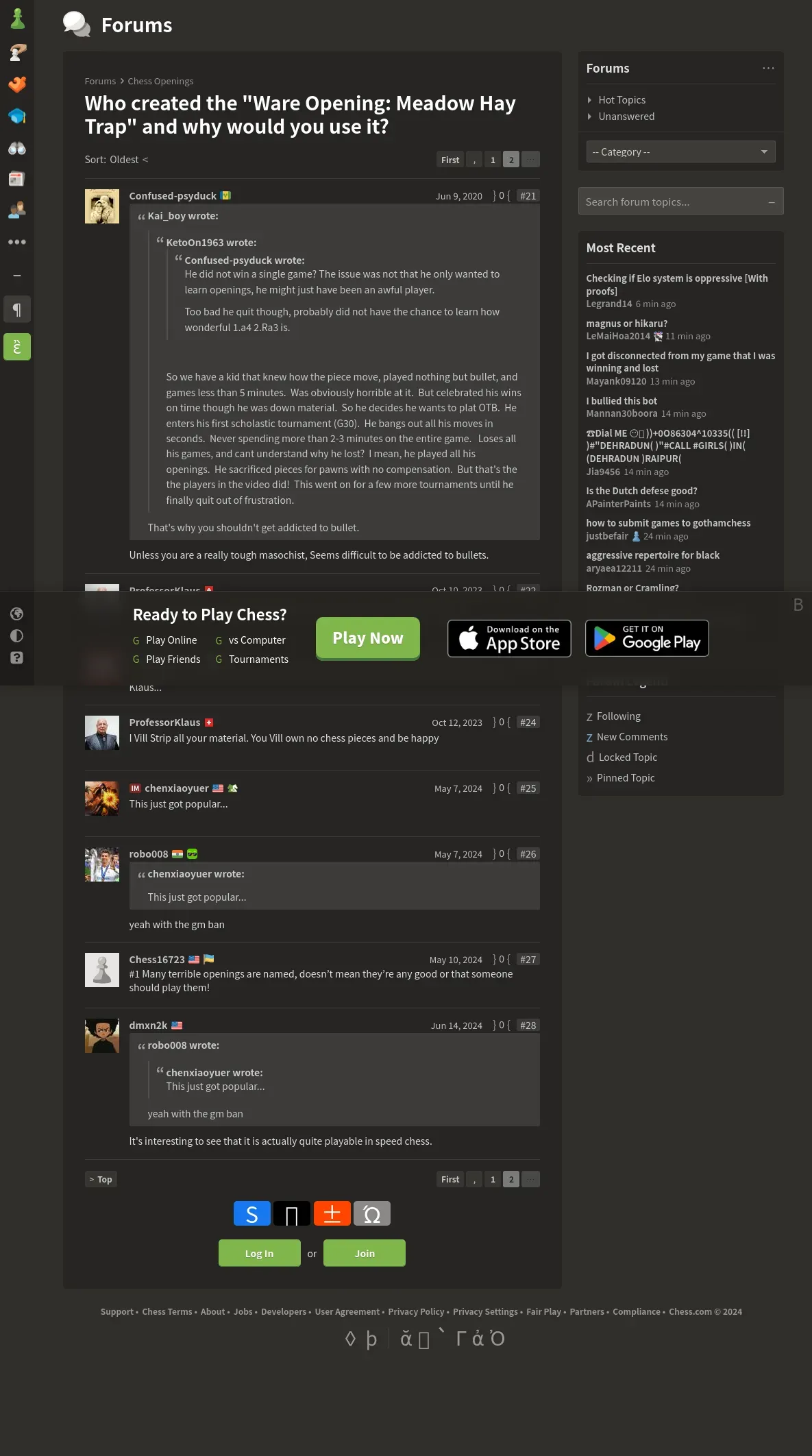The image size is (812, 1456).
Task: Open Forums panel three-dots menu
Action: tap(768, 68)
